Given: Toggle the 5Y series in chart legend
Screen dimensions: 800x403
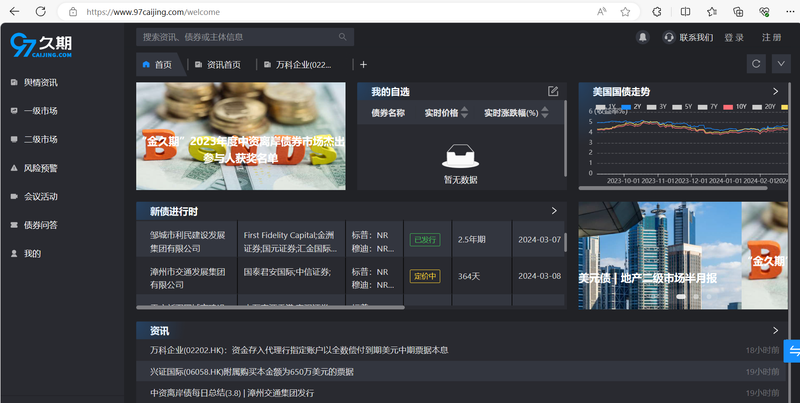Looking at the screenshot, I should pos(682,107).
